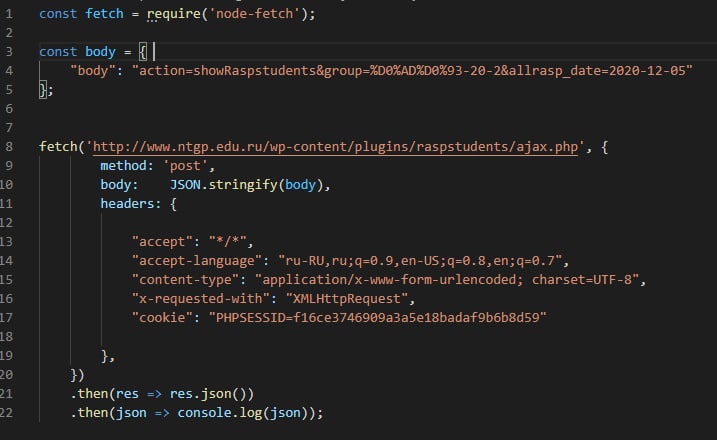This screenshot has height=440, width=717.
Task: Click the URL string in the fetch call
Action: coord(335,147)
